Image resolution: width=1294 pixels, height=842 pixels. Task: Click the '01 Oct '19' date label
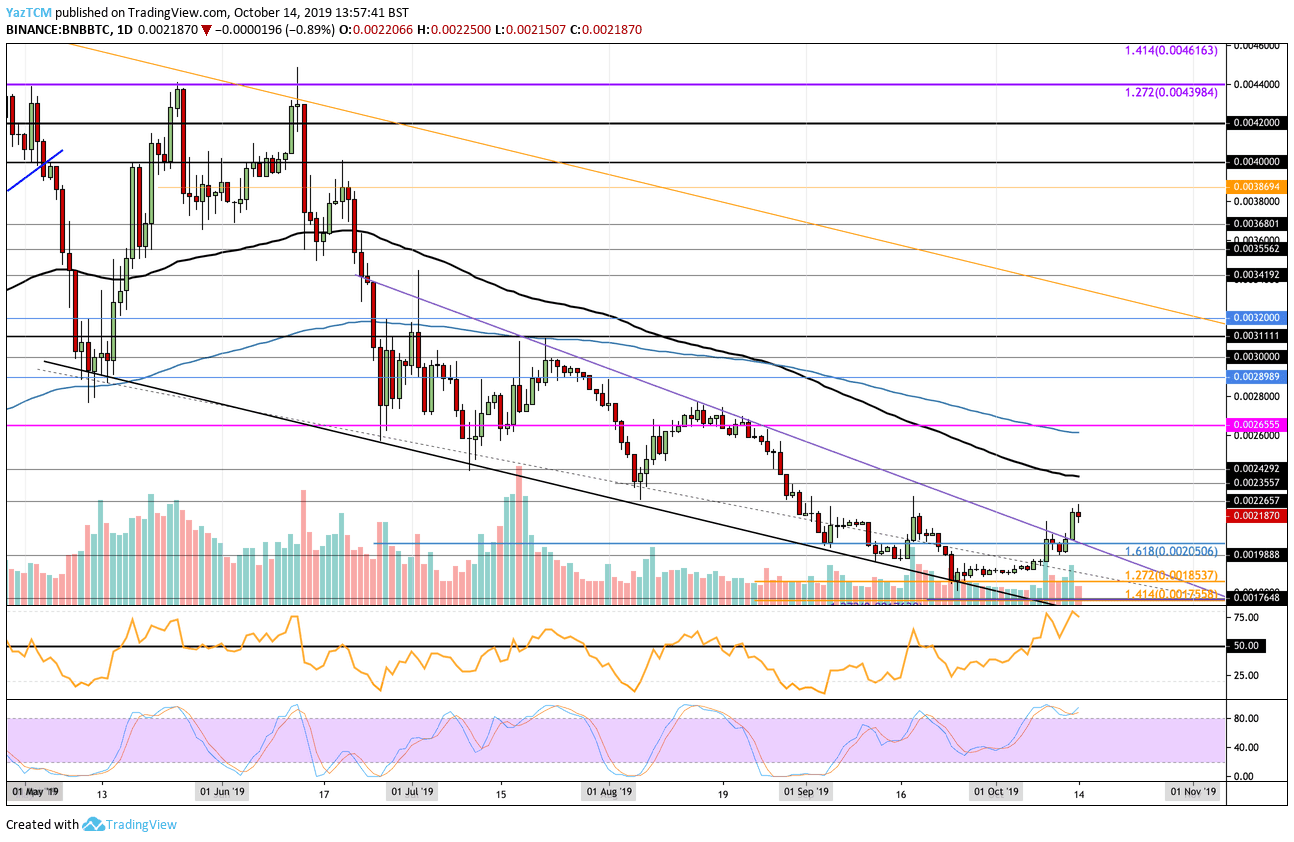click(x=996, y=792)
